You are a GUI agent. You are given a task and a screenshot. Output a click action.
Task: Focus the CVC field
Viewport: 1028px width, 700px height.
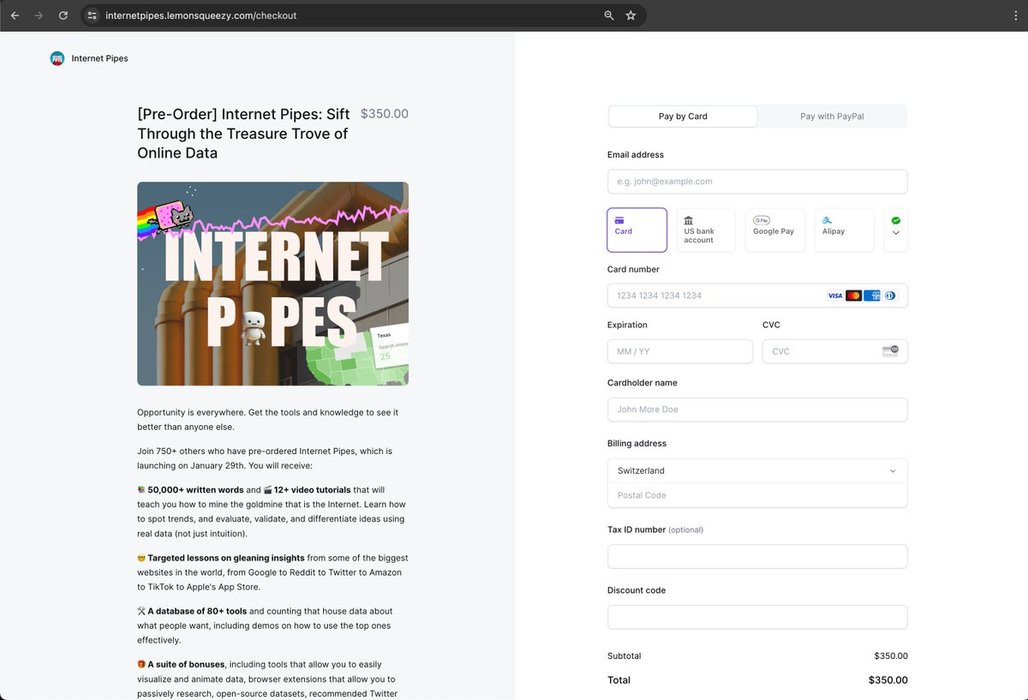(835, 351)
